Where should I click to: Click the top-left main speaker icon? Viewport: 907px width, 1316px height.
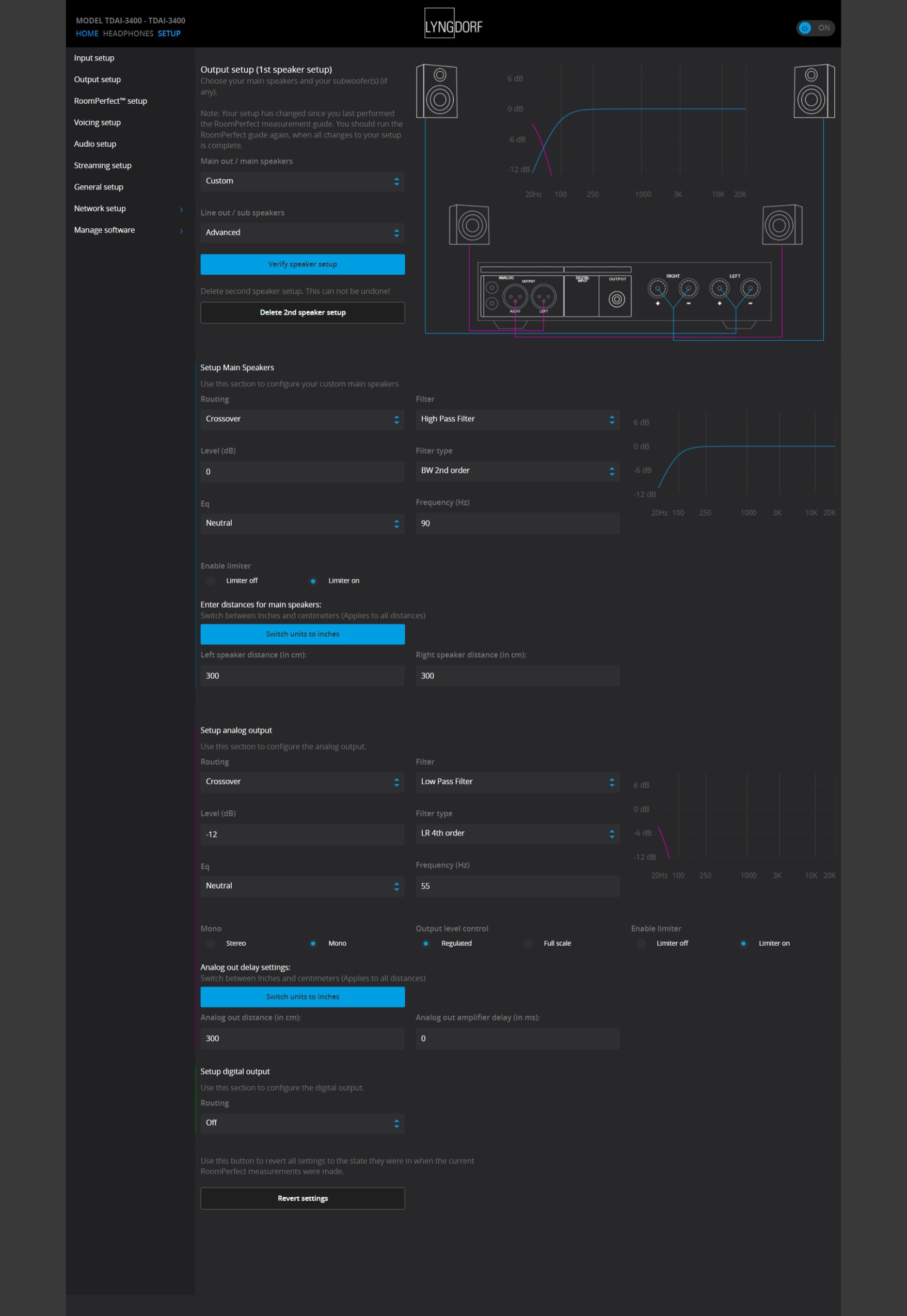coord(436,91)
